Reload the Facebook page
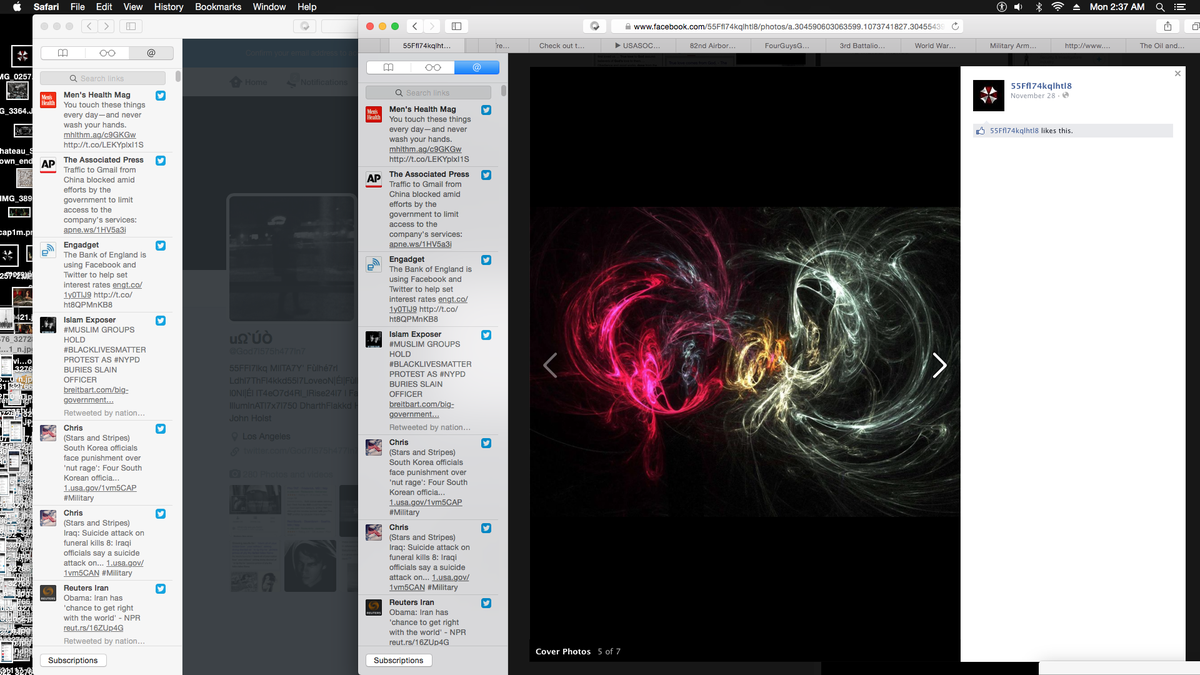 pos(957,26)
